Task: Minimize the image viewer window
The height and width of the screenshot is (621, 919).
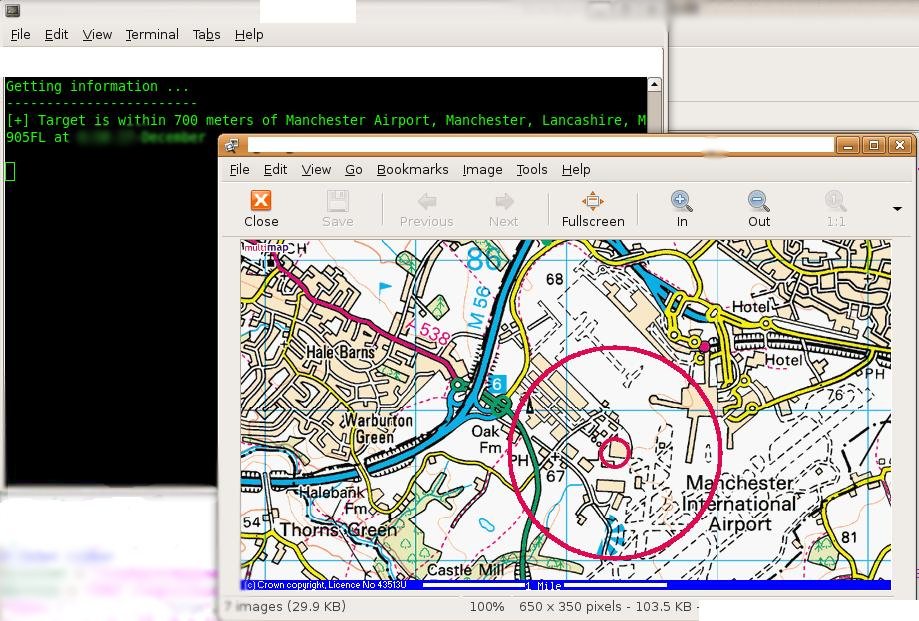Action: [x=847, y=145]
